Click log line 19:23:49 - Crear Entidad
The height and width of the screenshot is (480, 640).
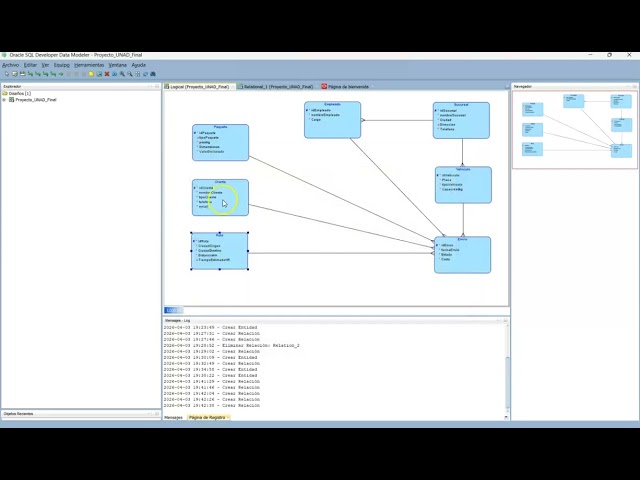point(211,327)
